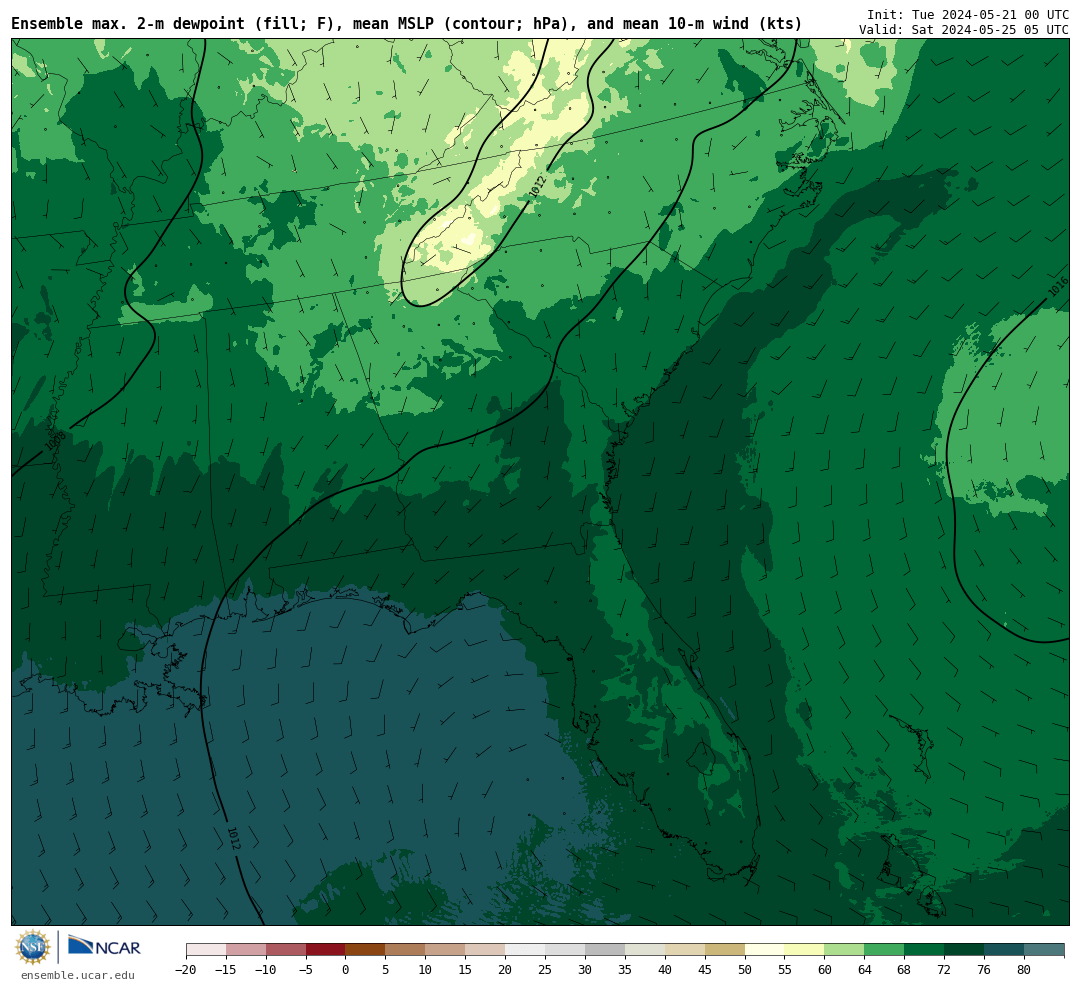1080x988 pixels.
Task: Click the 1016 isobar contour label
Action: [1058, 287]
